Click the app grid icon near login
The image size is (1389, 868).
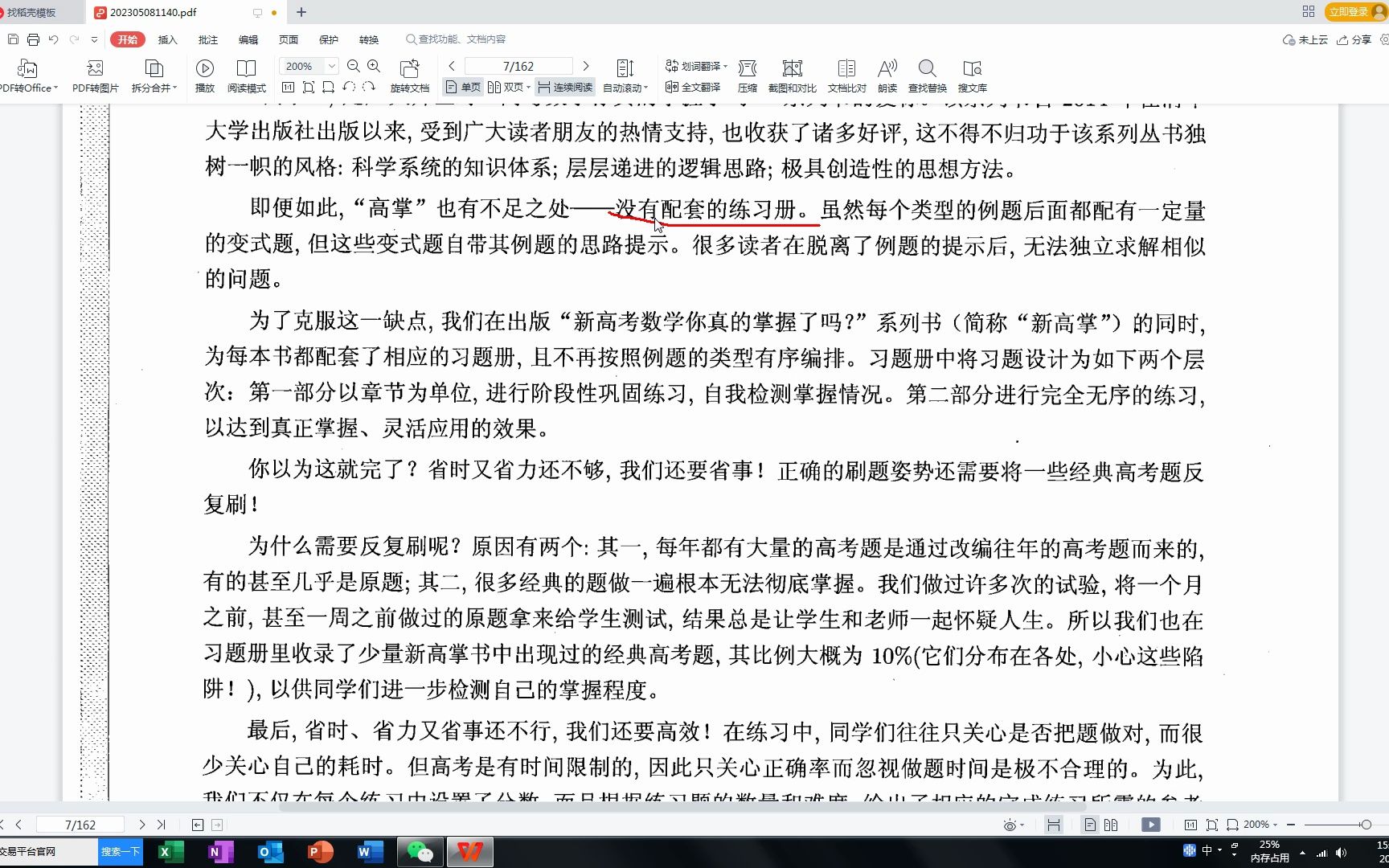coord(1309,11)
